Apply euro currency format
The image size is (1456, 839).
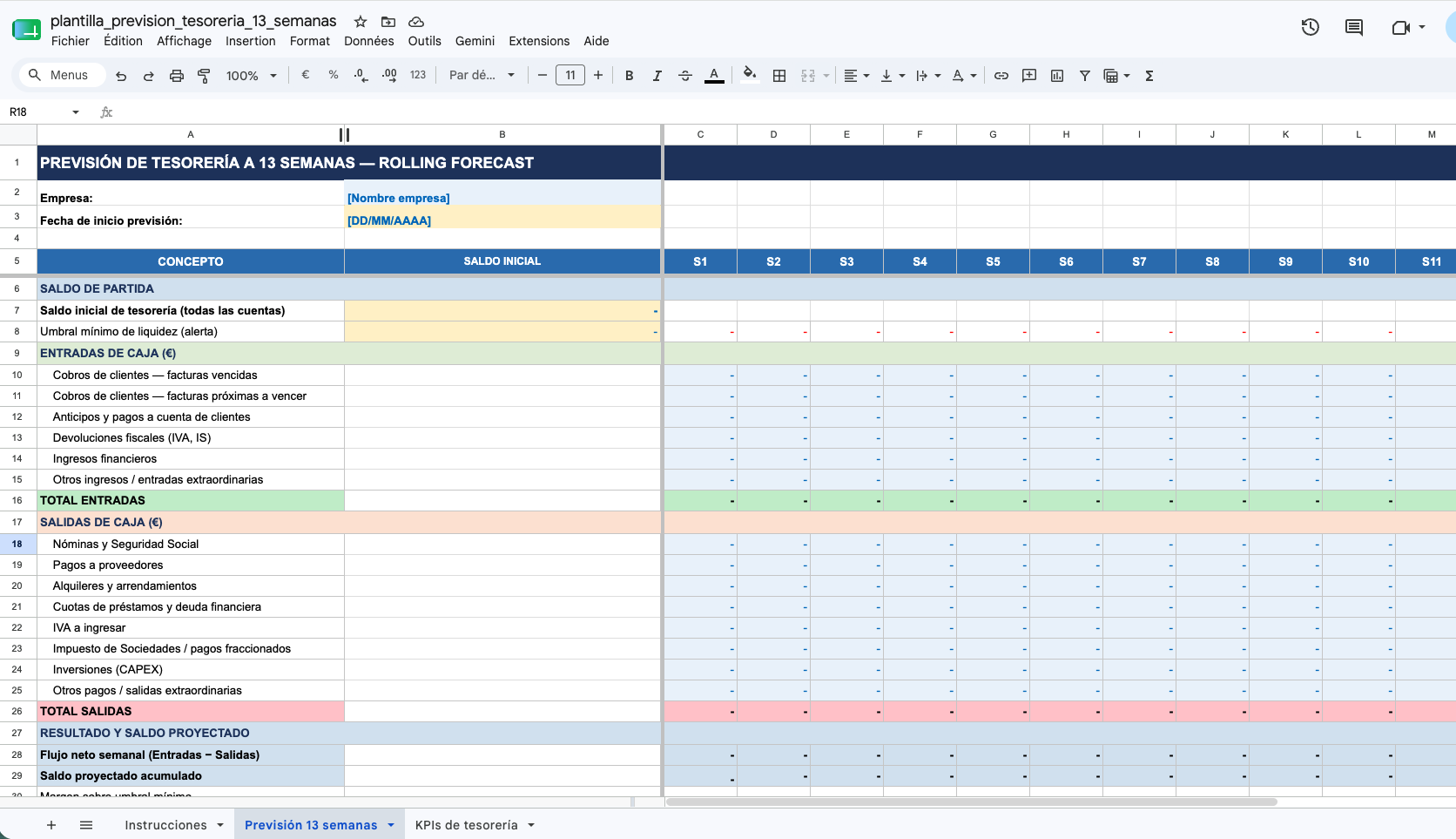click(x=306, y=76)
